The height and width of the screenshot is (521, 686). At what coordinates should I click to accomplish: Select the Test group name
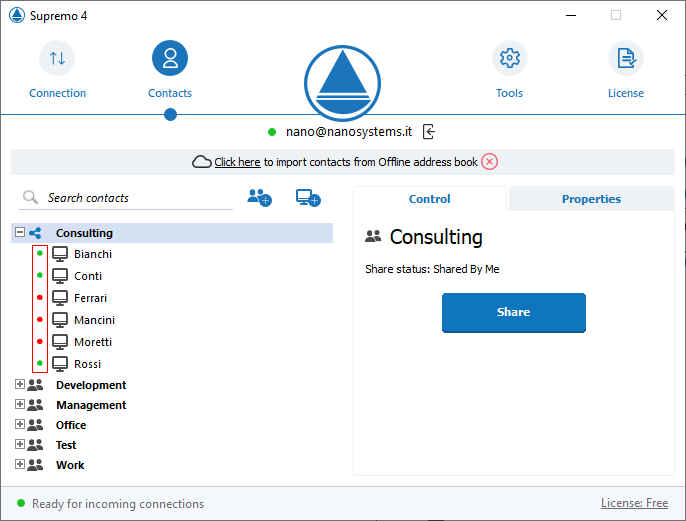tap(66, 445)
